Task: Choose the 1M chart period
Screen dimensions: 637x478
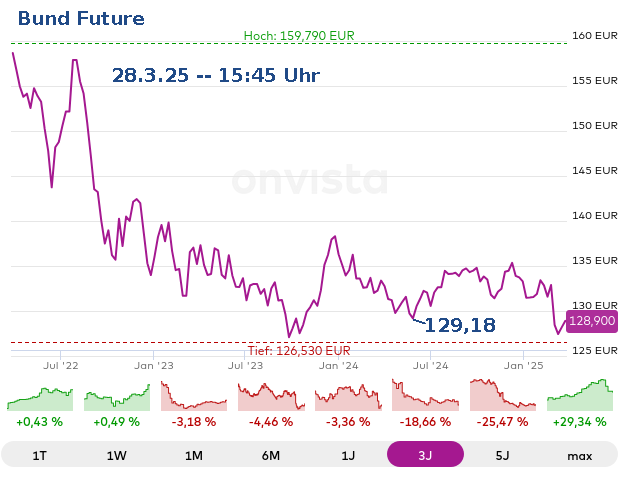Action: click(194, 455)
